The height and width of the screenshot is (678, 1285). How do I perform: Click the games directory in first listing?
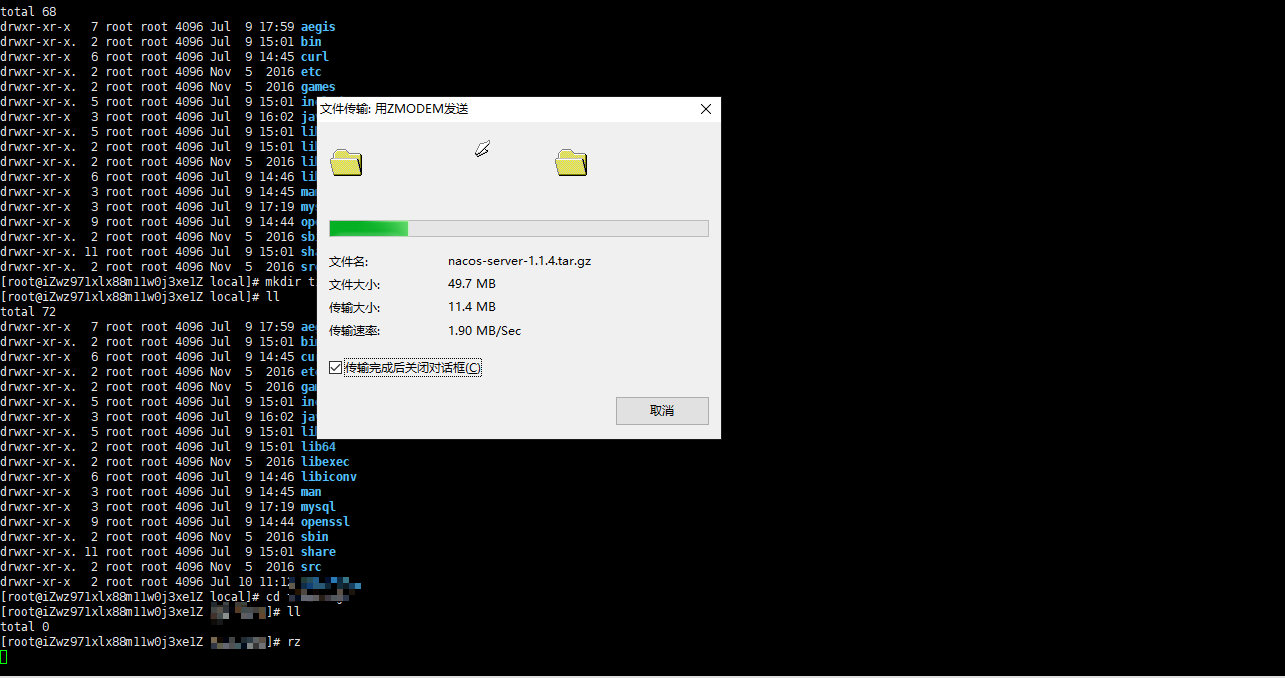click(x=318, y=87)
